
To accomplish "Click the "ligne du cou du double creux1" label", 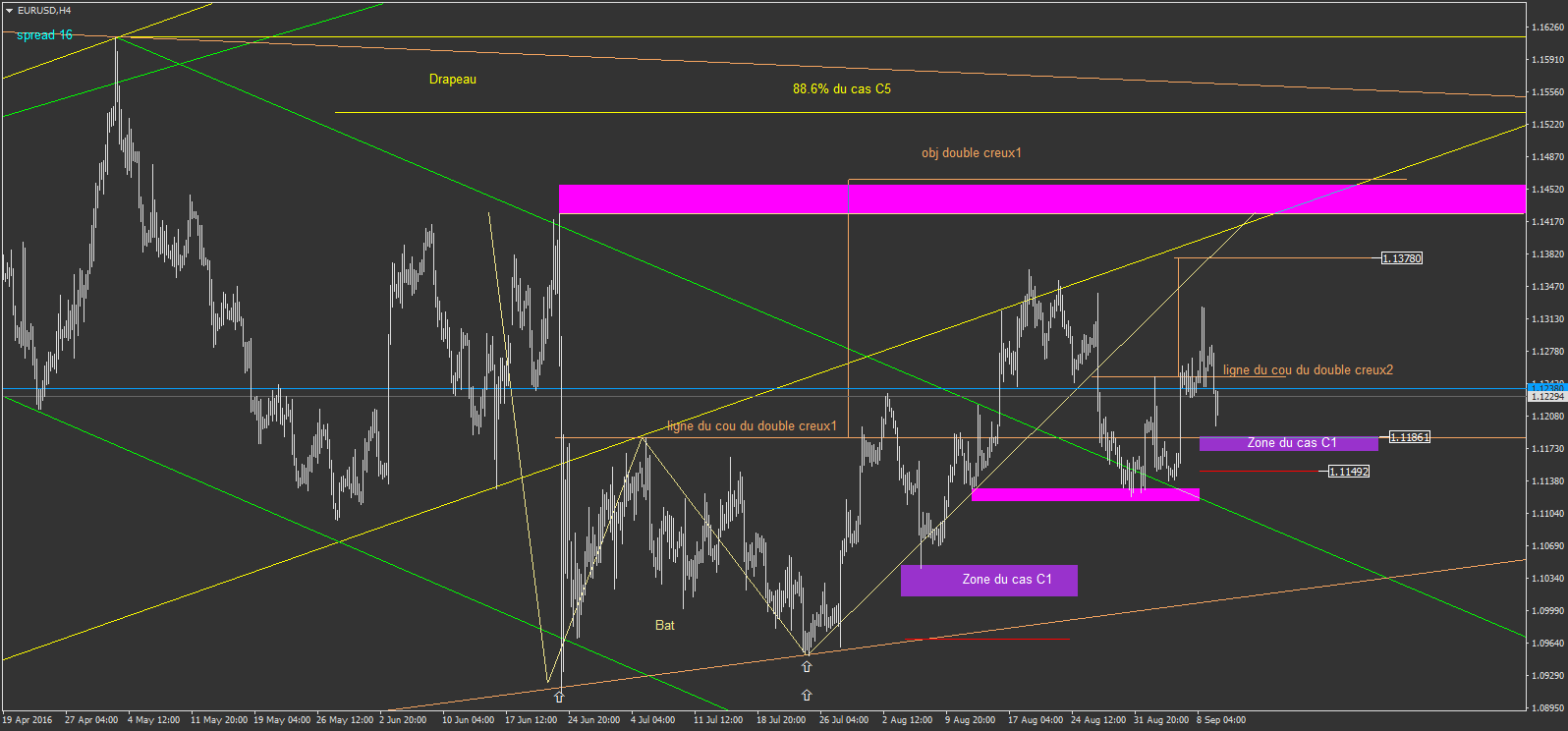I will 752,426.
